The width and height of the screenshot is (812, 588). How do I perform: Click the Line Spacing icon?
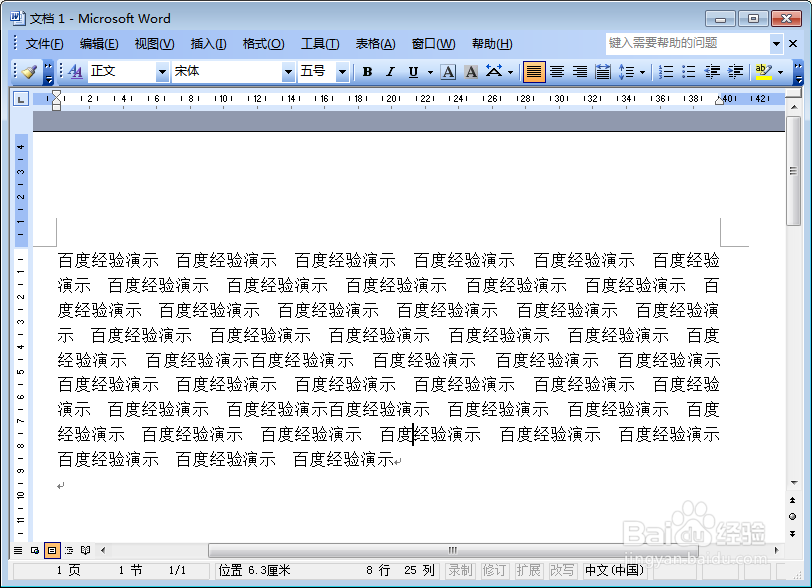pos(626,71)
